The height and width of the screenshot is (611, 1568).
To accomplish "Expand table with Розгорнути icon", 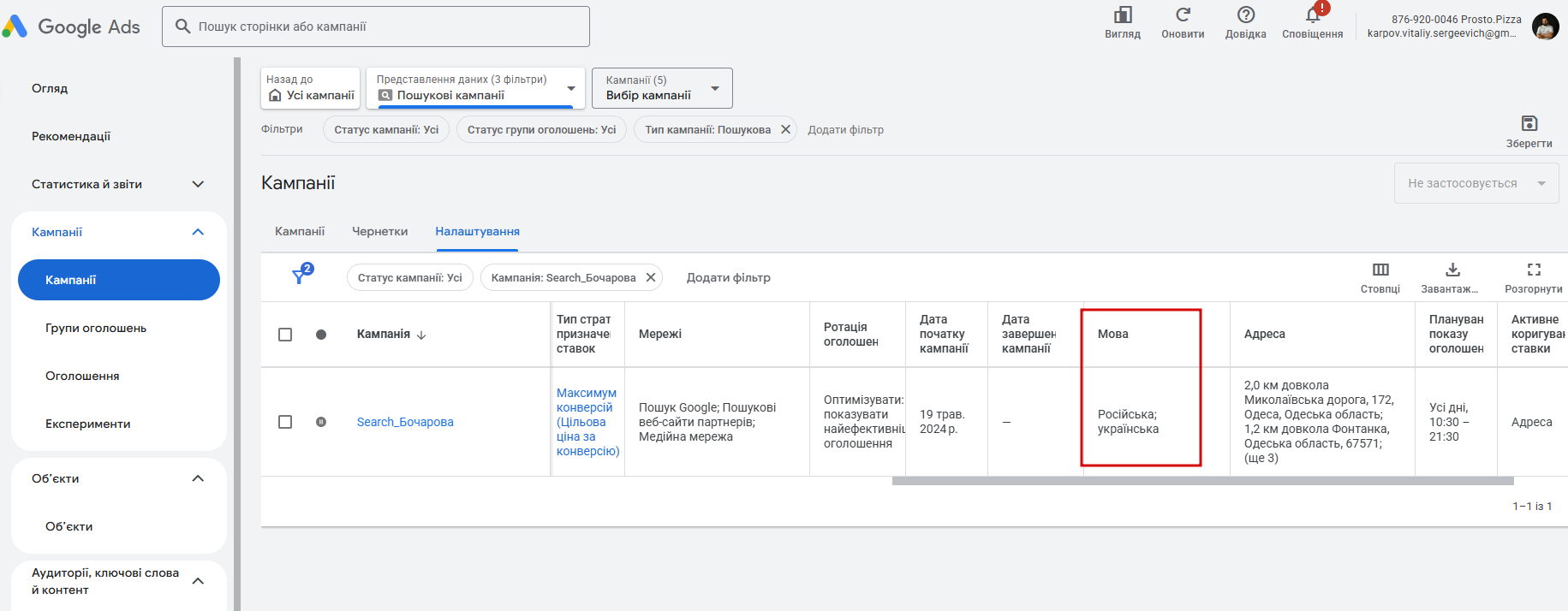I will (1534, 270).
